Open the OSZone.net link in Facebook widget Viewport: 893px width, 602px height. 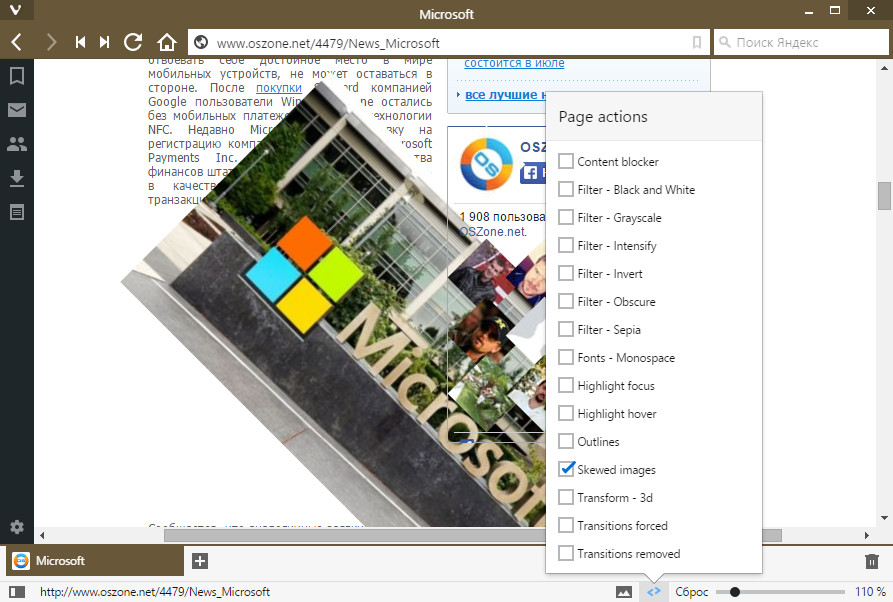tap(492, 232)
